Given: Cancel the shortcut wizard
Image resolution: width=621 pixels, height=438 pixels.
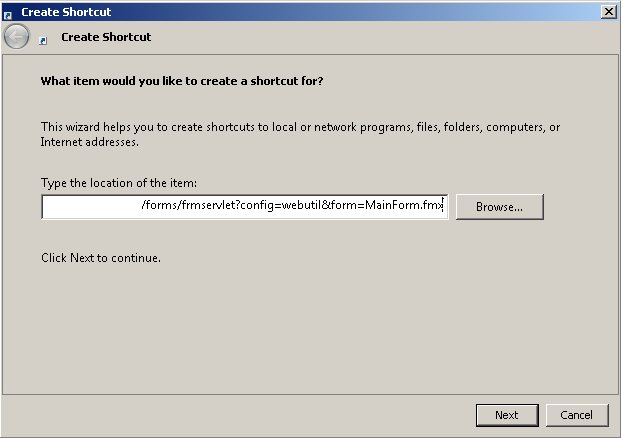Looking at the screenshot, I should click(576, 415).
